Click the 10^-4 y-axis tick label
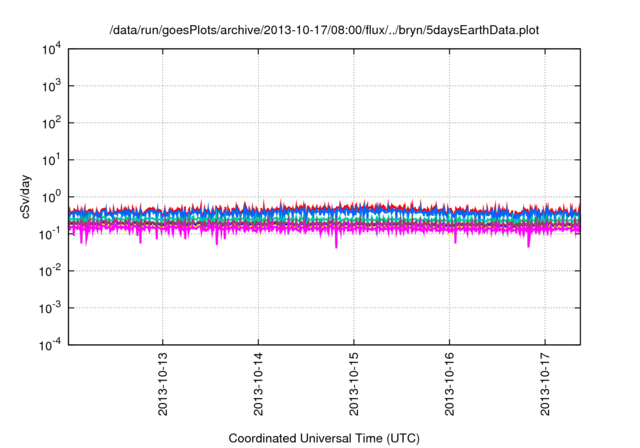640x448 pixels. tap(50, 345)
